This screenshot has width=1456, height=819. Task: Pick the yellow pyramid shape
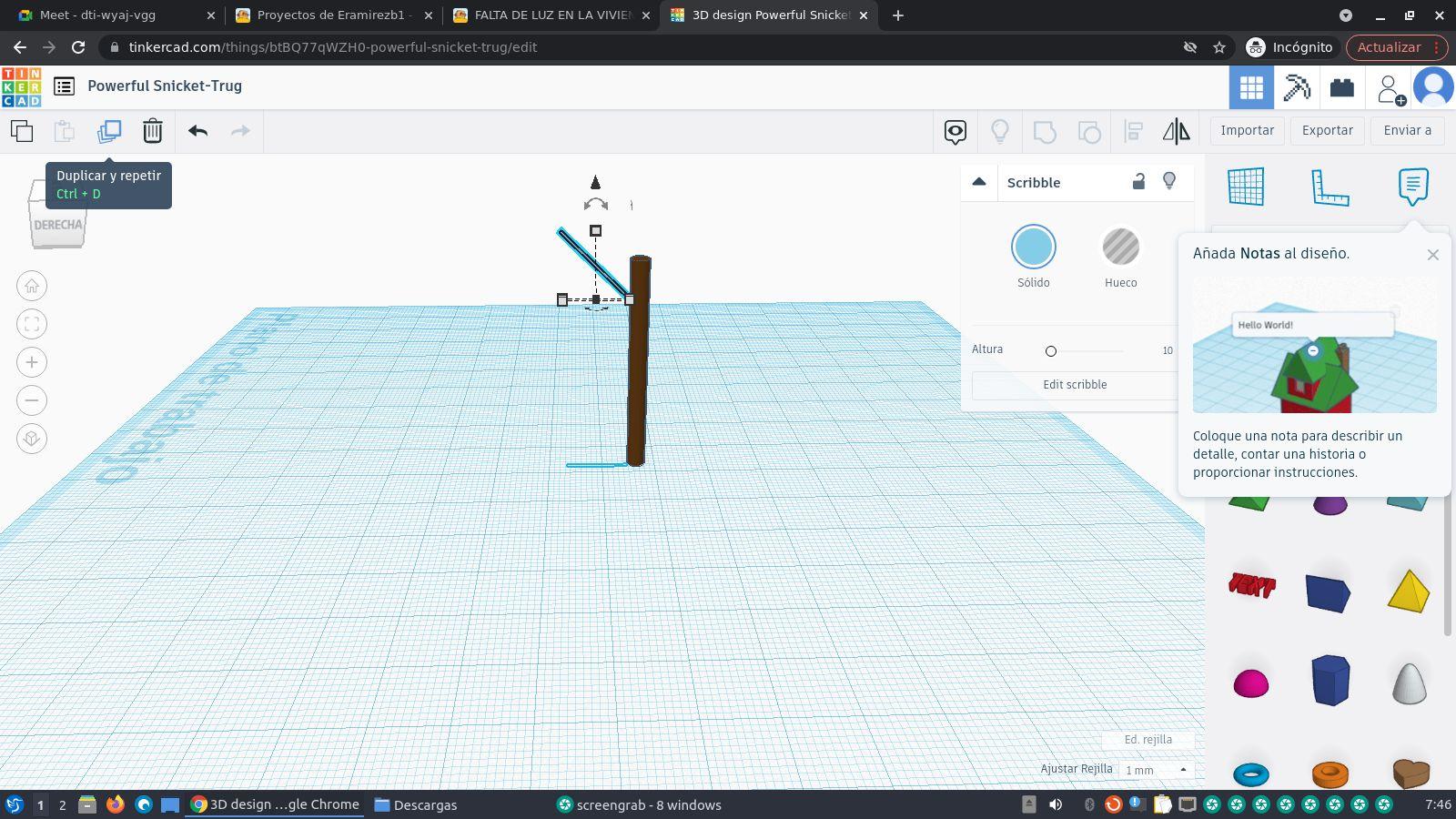pos(1409,591)
